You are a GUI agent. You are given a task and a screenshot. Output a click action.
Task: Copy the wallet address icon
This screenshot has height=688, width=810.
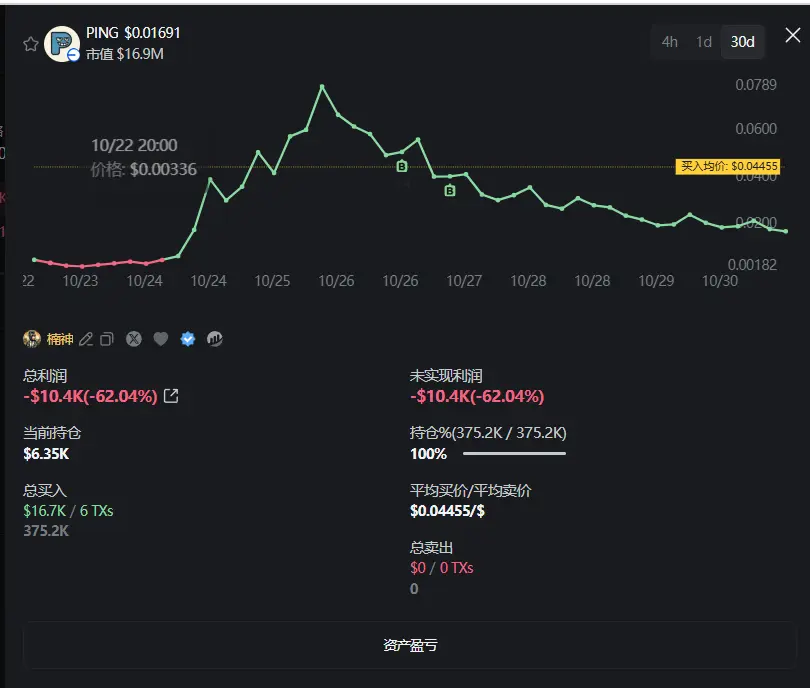click(x=106, y=339)
